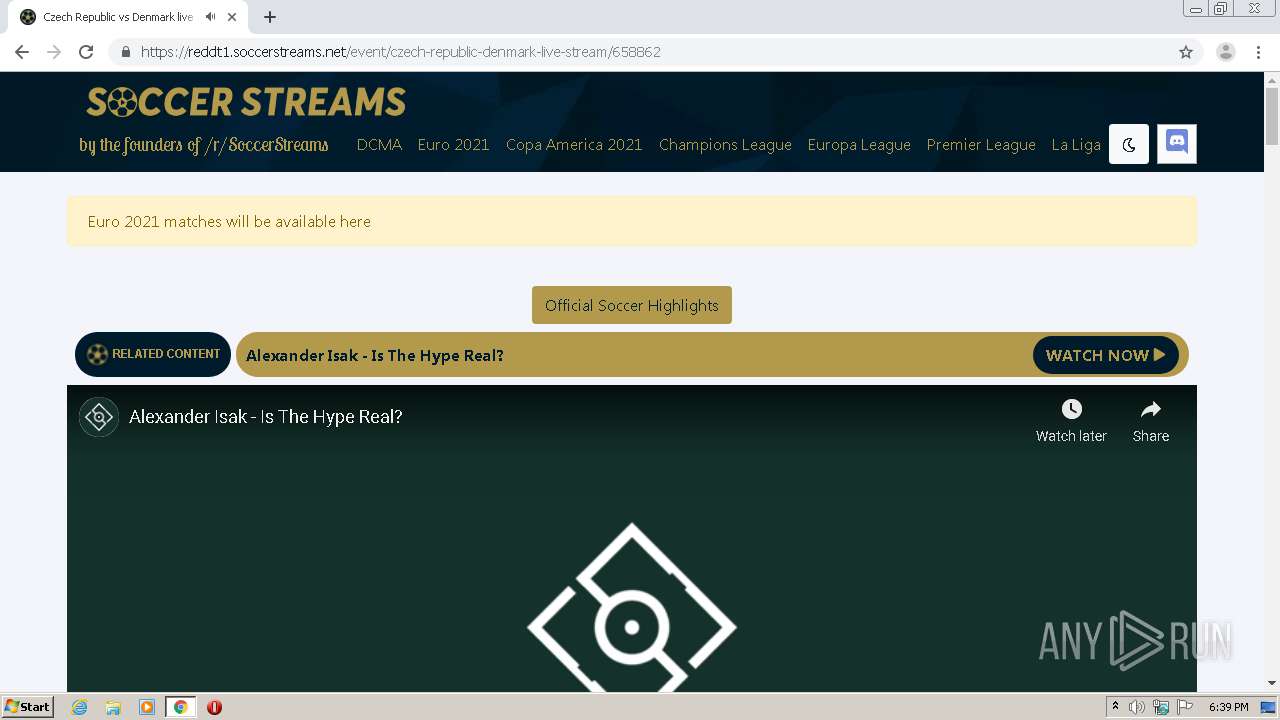Open the Chrome profile avatar
The width and height of the screenshot is (1280, 720).
tap(1226, 52)
